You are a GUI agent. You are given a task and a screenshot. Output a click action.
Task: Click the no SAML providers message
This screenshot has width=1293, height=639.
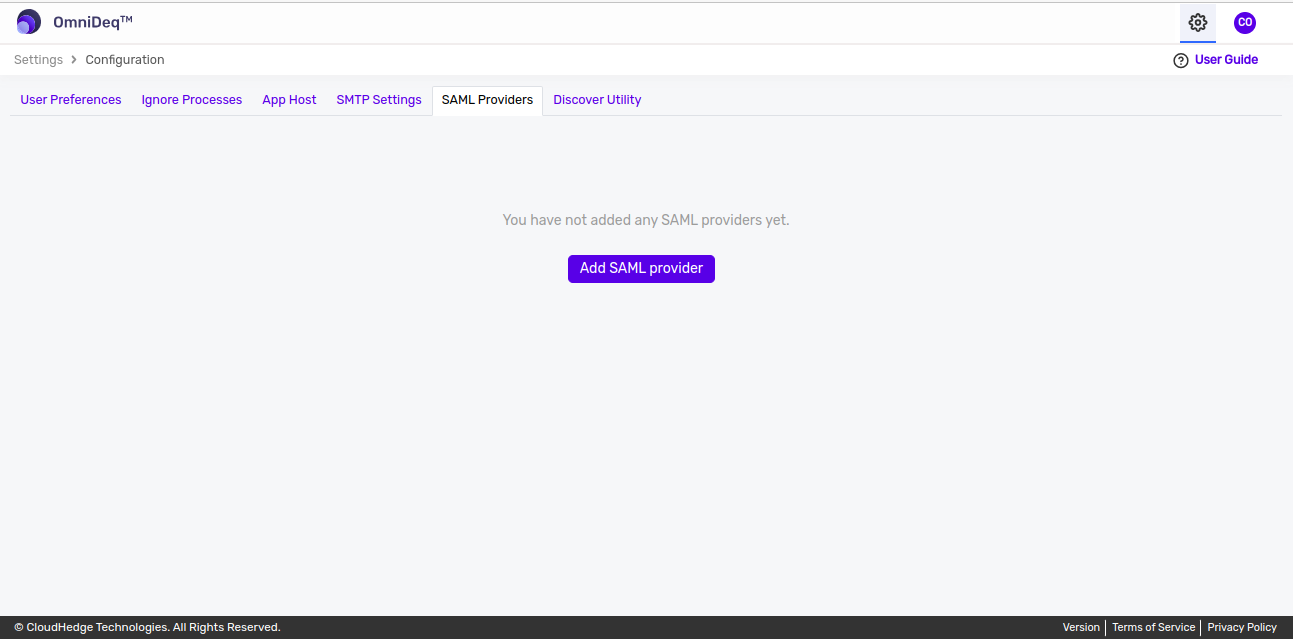tap(646, 220)
